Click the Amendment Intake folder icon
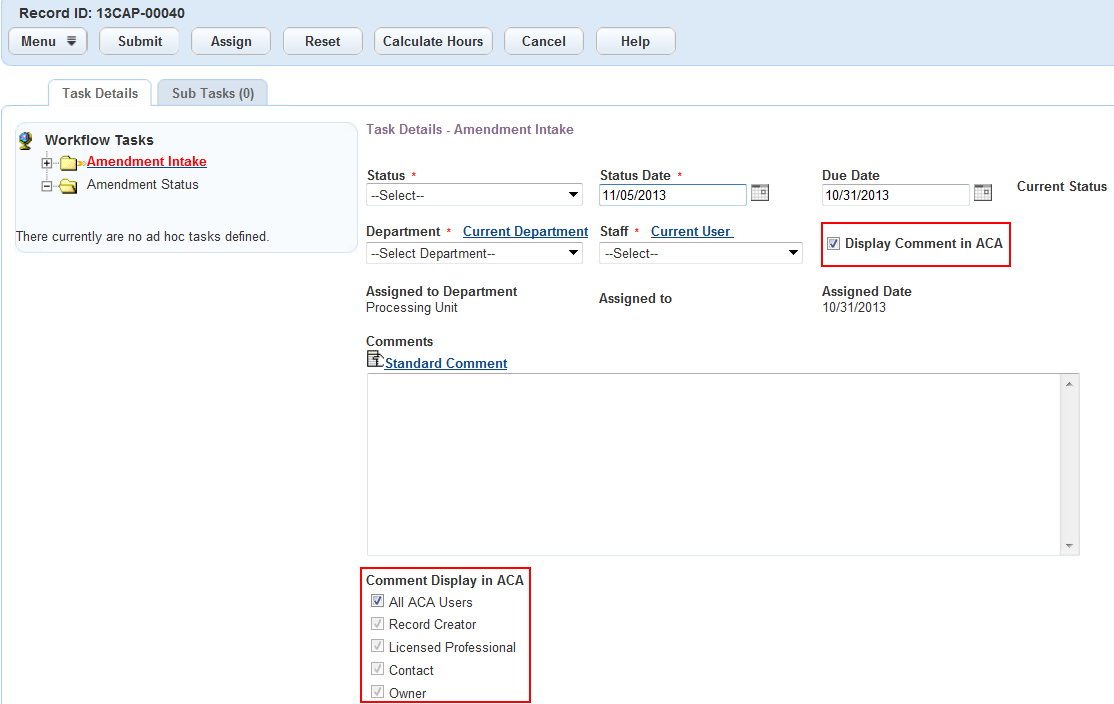Viewport: 1114px width, 704px height. click(x=70, y=163)
